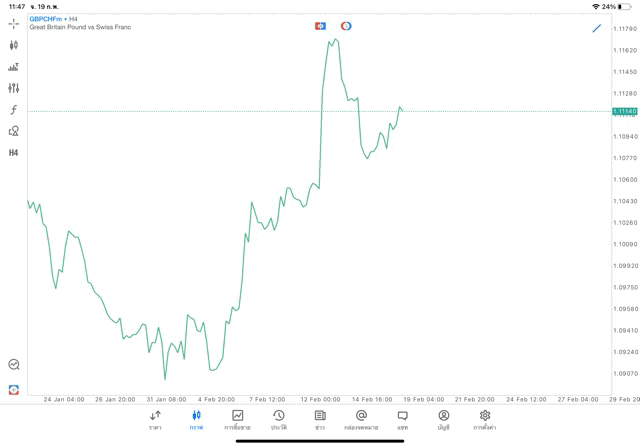Screen dimensions: 640x447
Task: Switch to the ราคา (Quotes) tab
Action: point(155,420)
